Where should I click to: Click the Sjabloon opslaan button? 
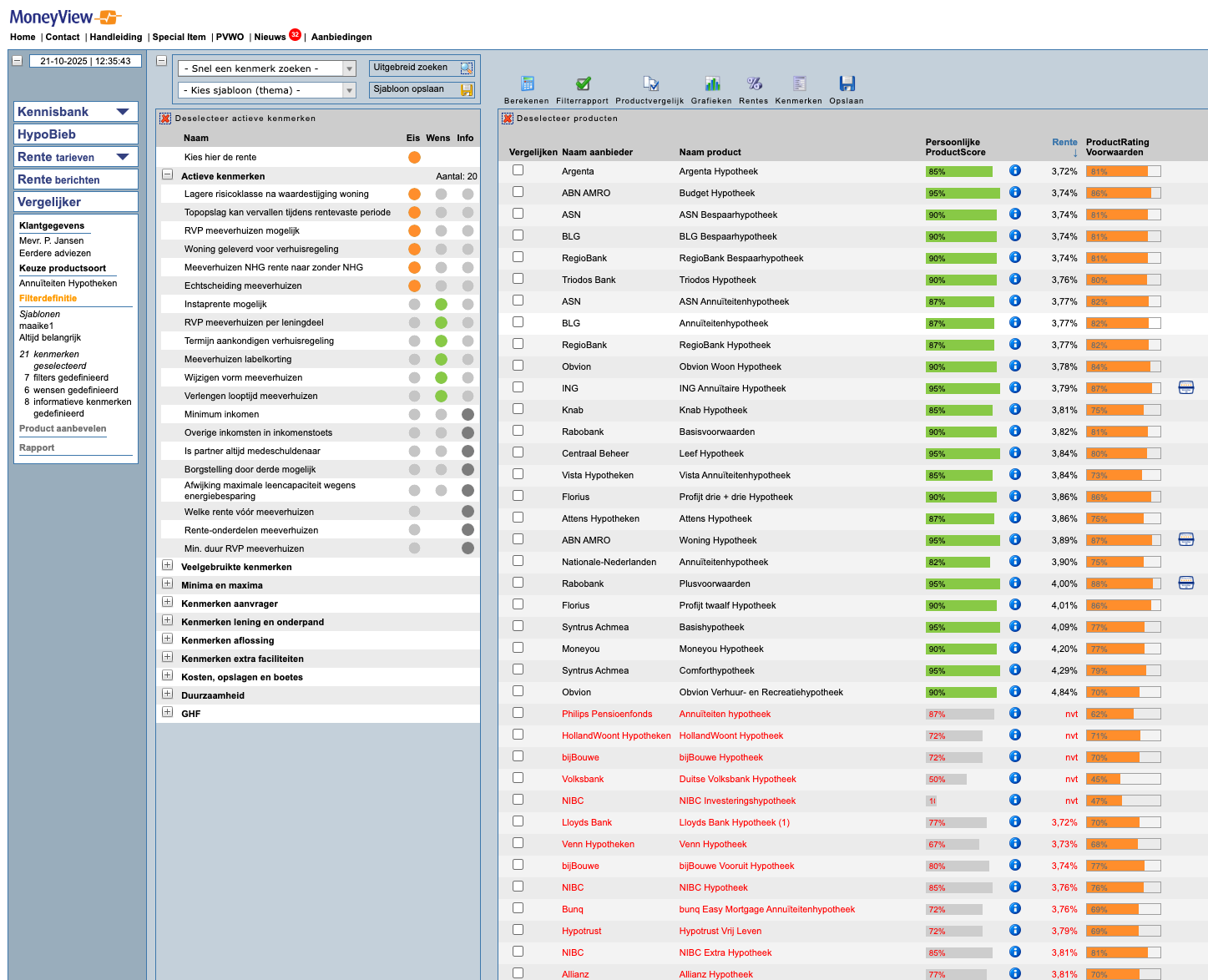422,90
